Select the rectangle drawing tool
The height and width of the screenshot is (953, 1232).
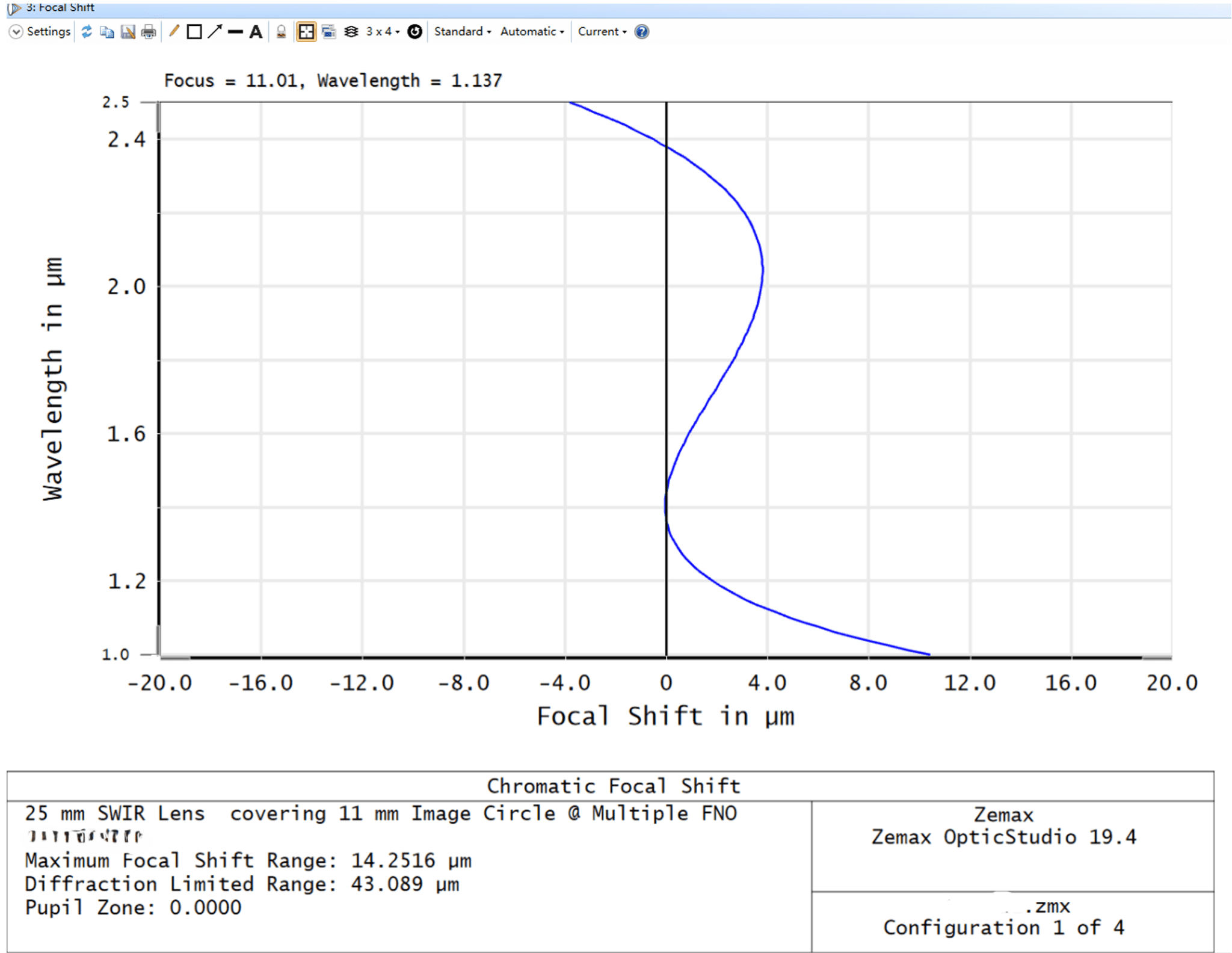tap(194, 32)
